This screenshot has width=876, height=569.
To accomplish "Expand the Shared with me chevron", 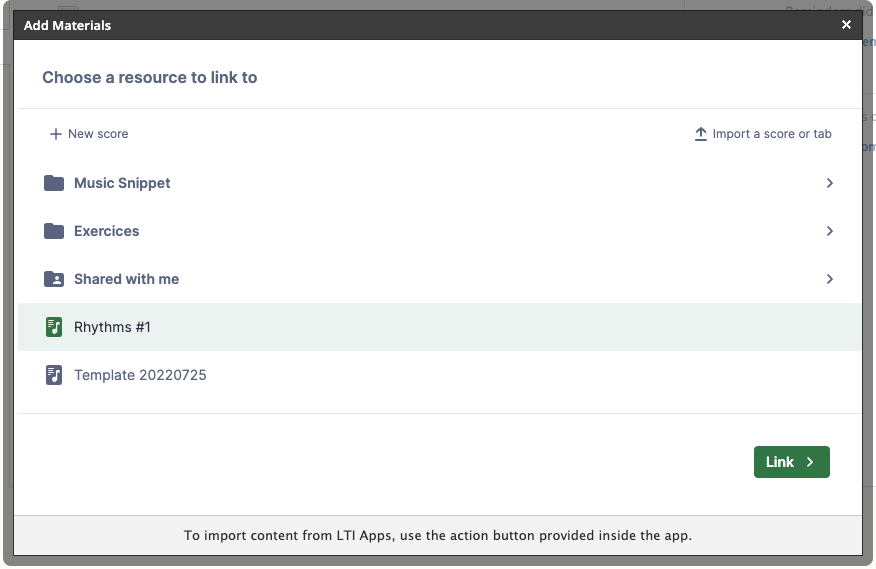I will [829, 279].
